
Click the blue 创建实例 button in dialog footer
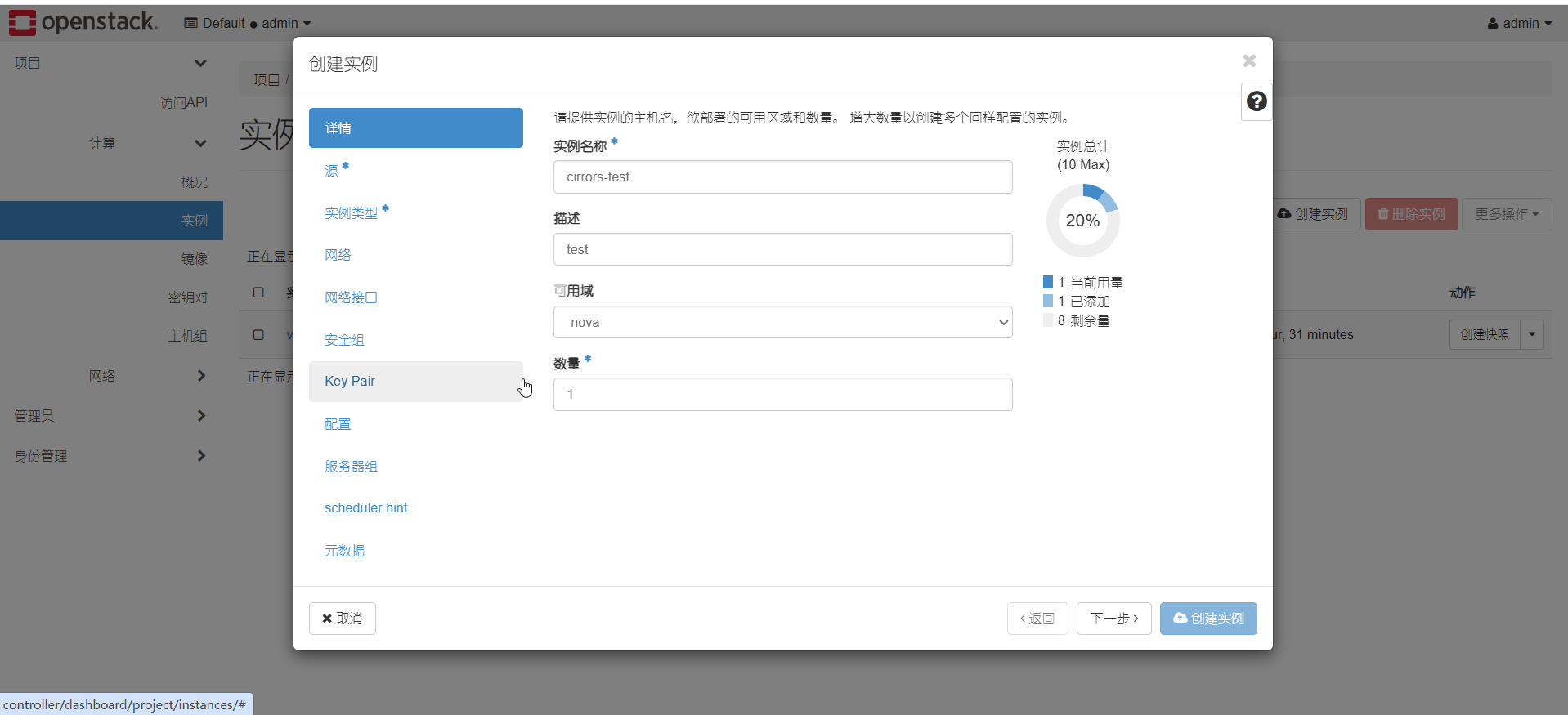[1208, 619]
